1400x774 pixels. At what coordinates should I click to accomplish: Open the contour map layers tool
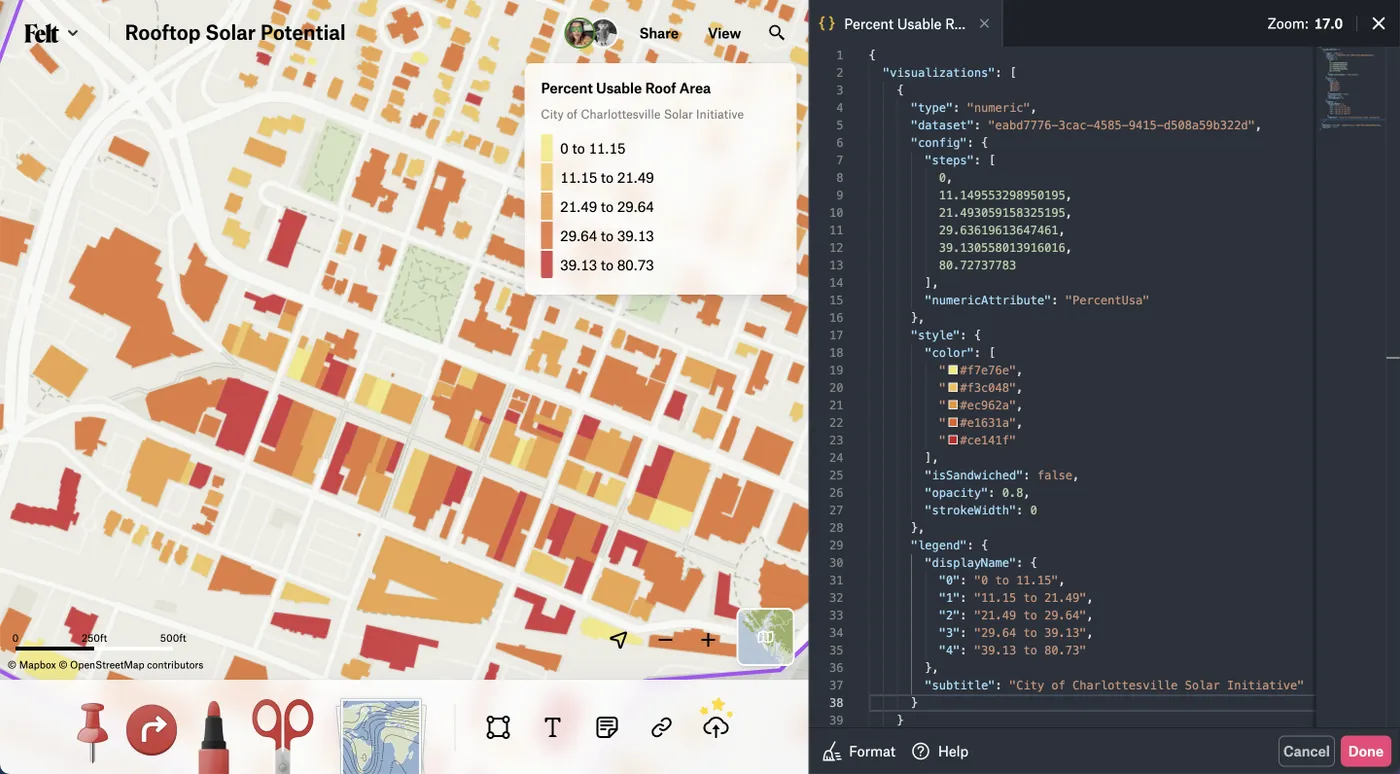click(381, 736)
